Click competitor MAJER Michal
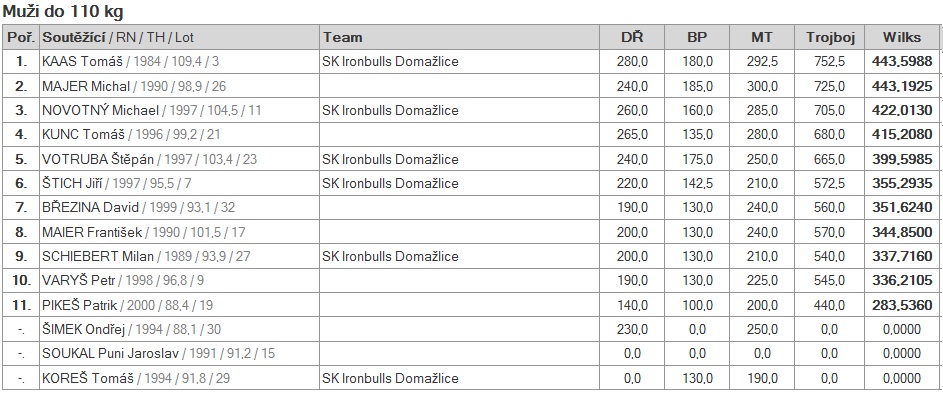Image resolution: width=943 pixels, height=395 pixels. (x=86, y=86)
